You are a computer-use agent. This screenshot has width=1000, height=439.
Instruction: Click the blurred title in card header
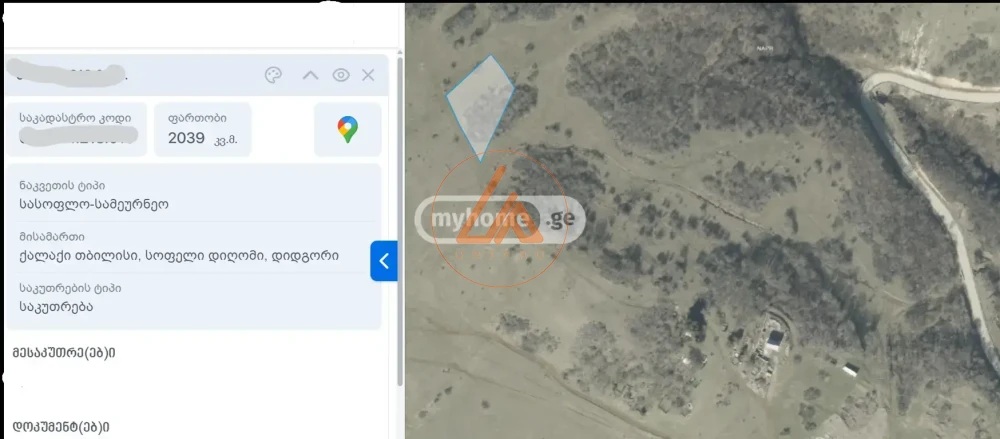point(67,75)
